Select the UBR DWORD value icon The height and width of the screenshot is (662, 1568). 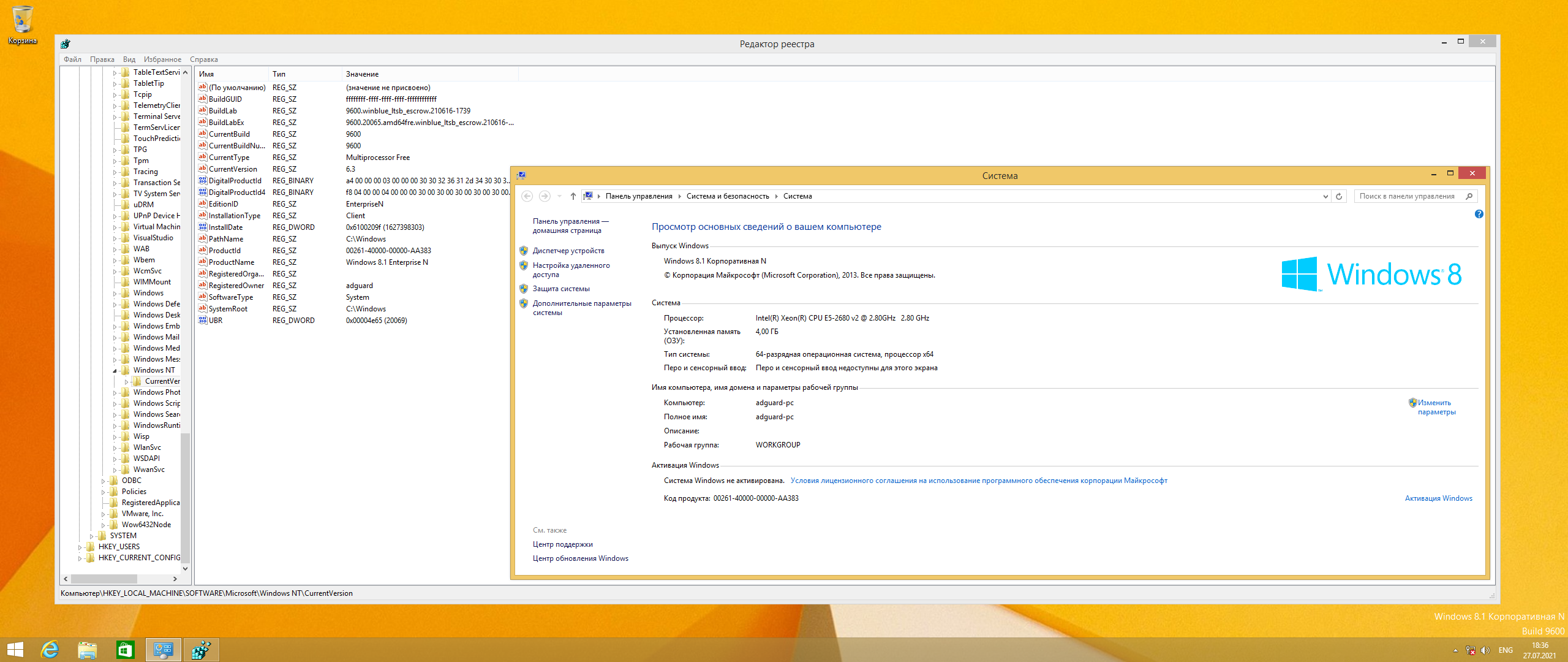point(203,321)
